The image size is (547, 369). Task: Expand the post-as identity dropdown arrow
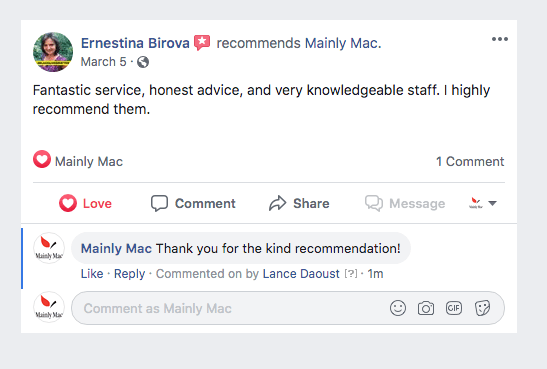pyautogui.click(x=492, y=203)
